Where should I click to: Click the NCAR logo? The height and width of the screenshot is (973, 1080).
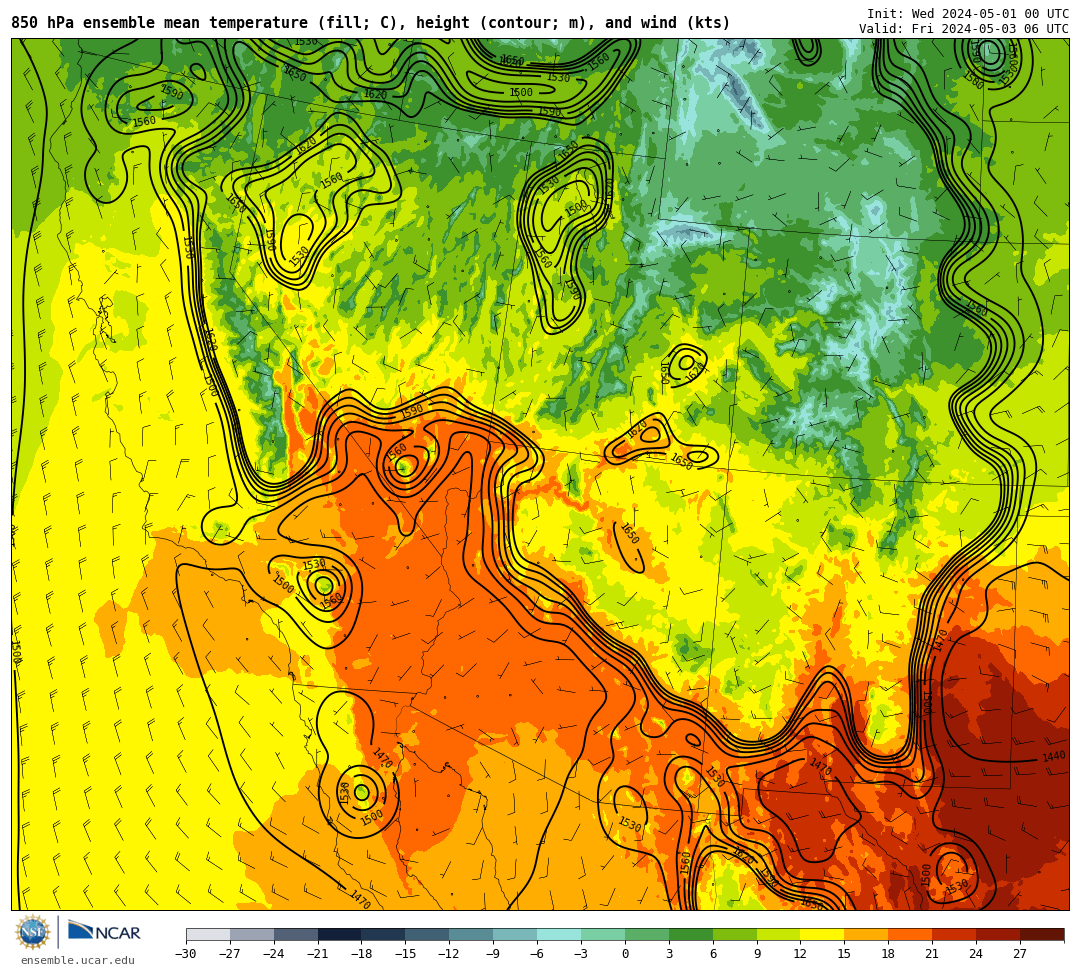point(104,932)
